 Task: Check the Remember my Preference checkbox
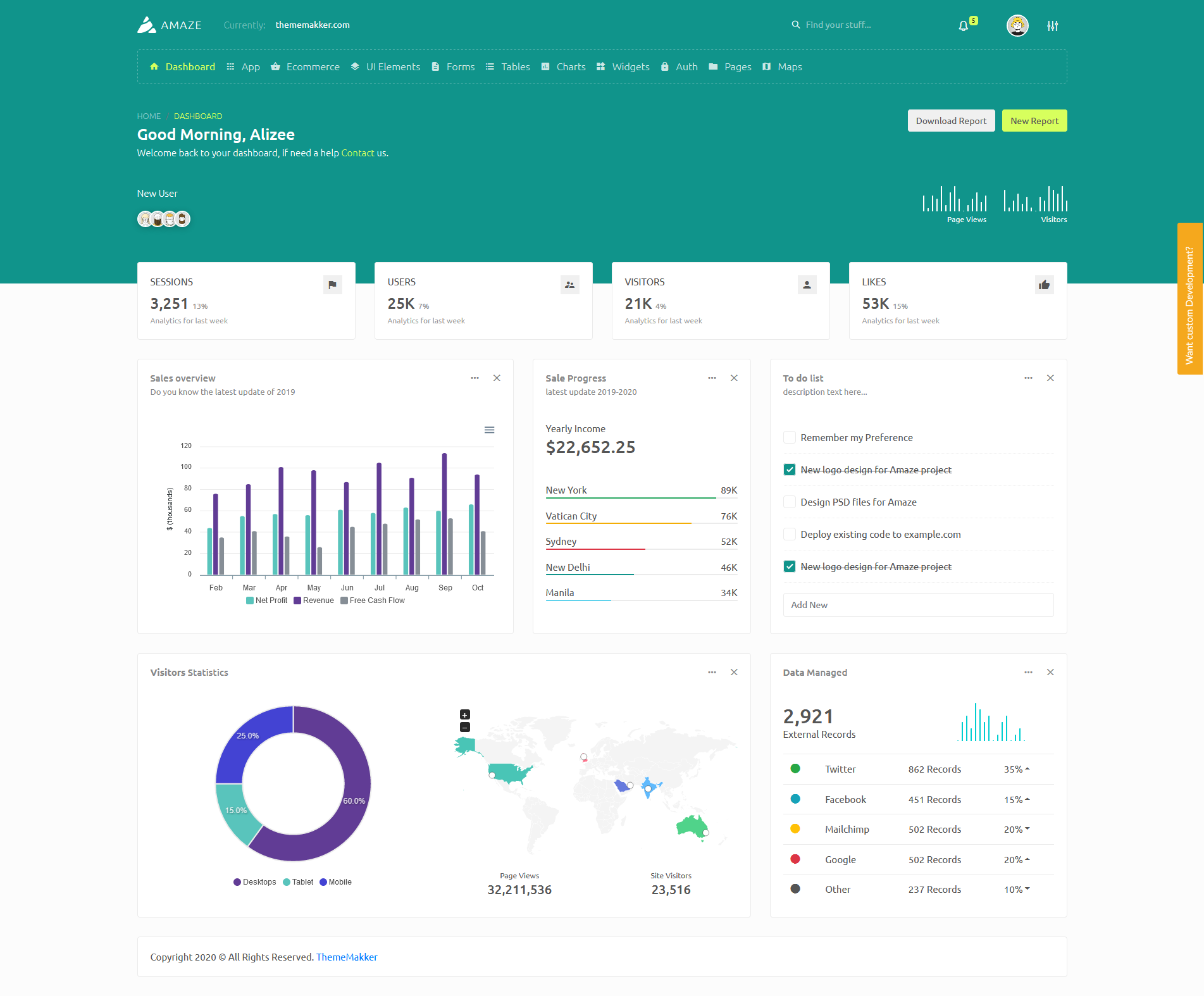coord(789,437)
